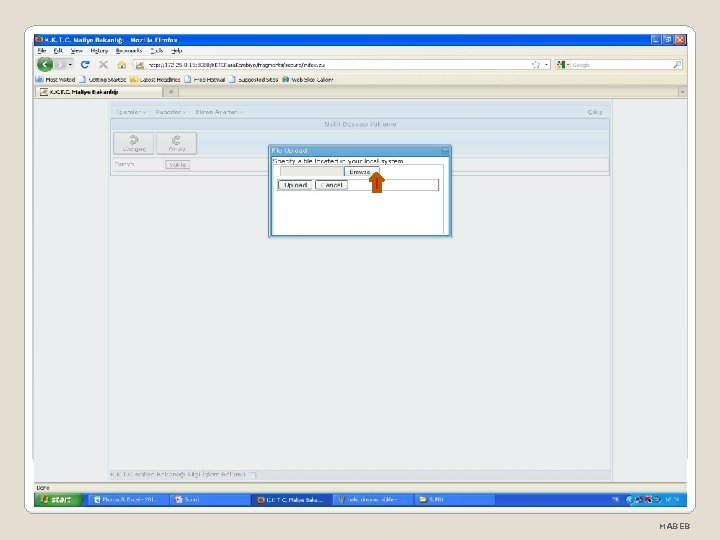Open the History menu
Screen dimensions: 720x540
tap(99, 51)
